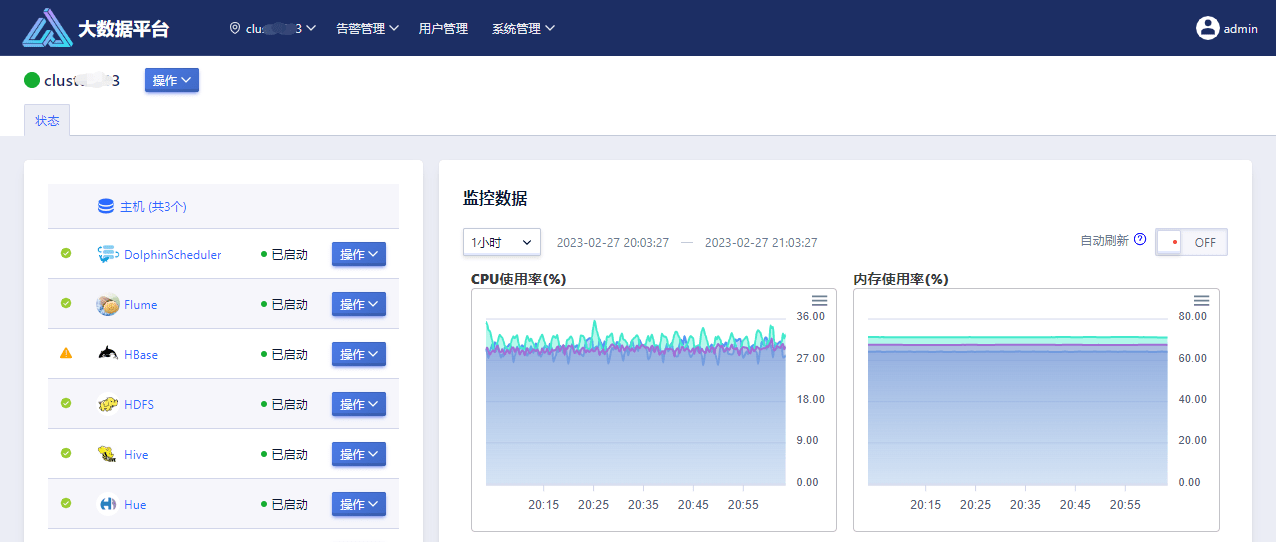Screen dimensions: 1276x542
Task: Click the HDFS elephant icon
Action: click(108, 404)
